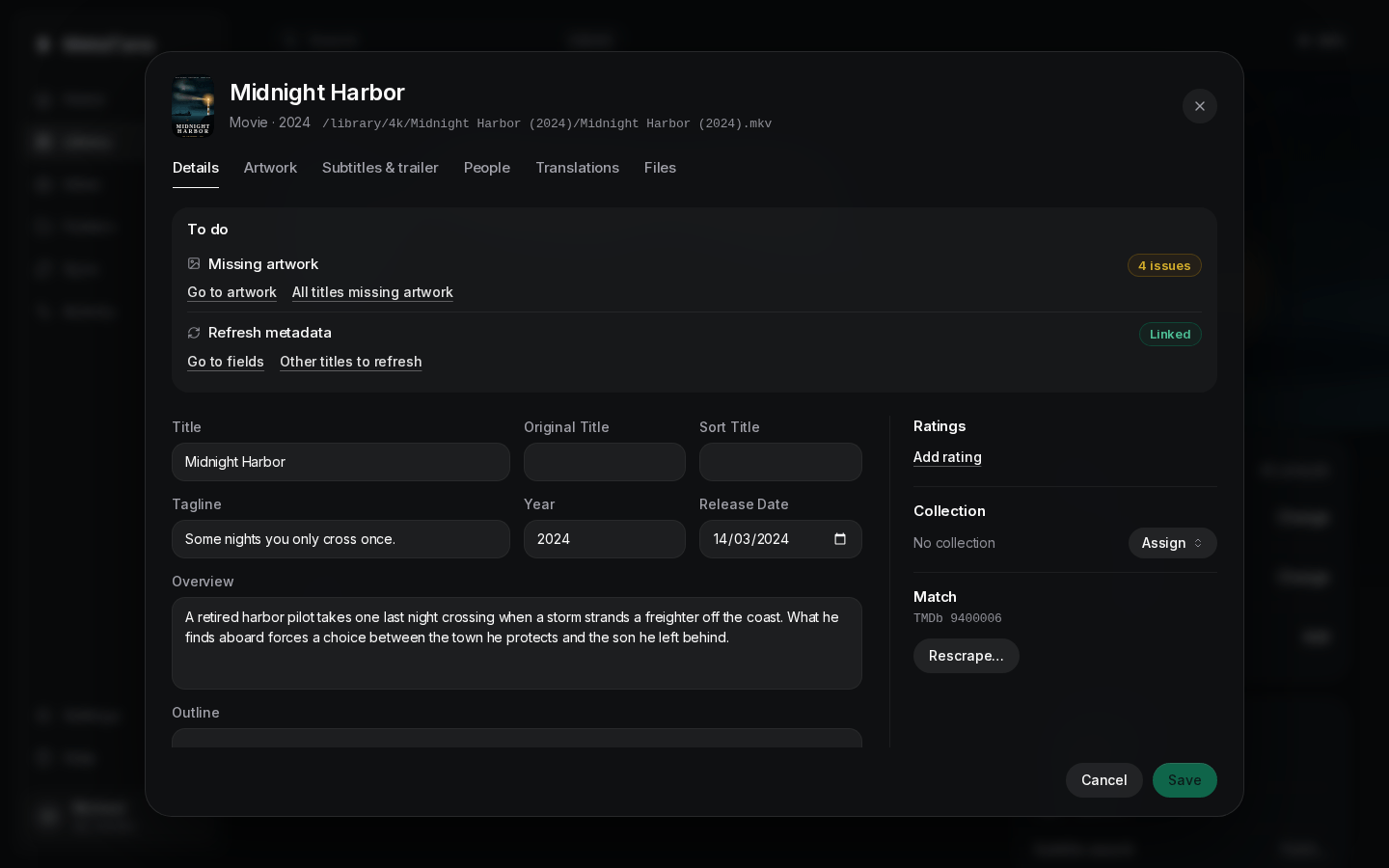Click the Cancel button
The image size is (1389, 868).
pos(1103,780)
